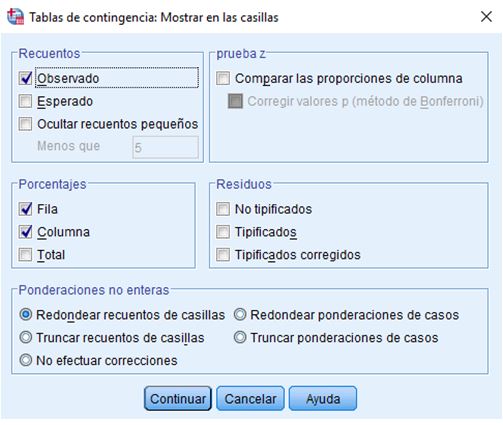The width and height of the screenshot is (503, 425).
Task: Uncheck the Observado counts checkbox
Action: point(26,78)
